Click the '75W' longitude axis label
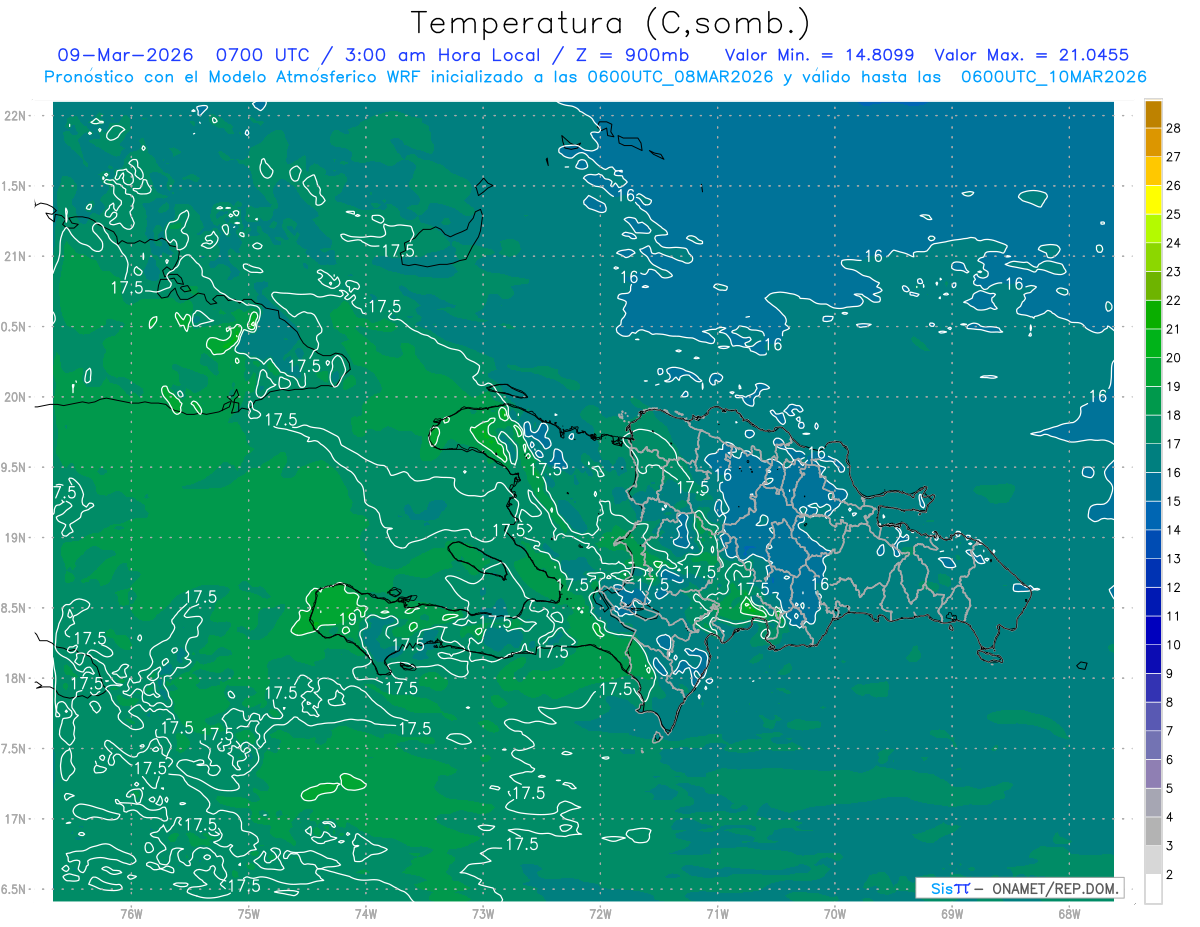Screen dimensions: 1200x927 (249, 913)
